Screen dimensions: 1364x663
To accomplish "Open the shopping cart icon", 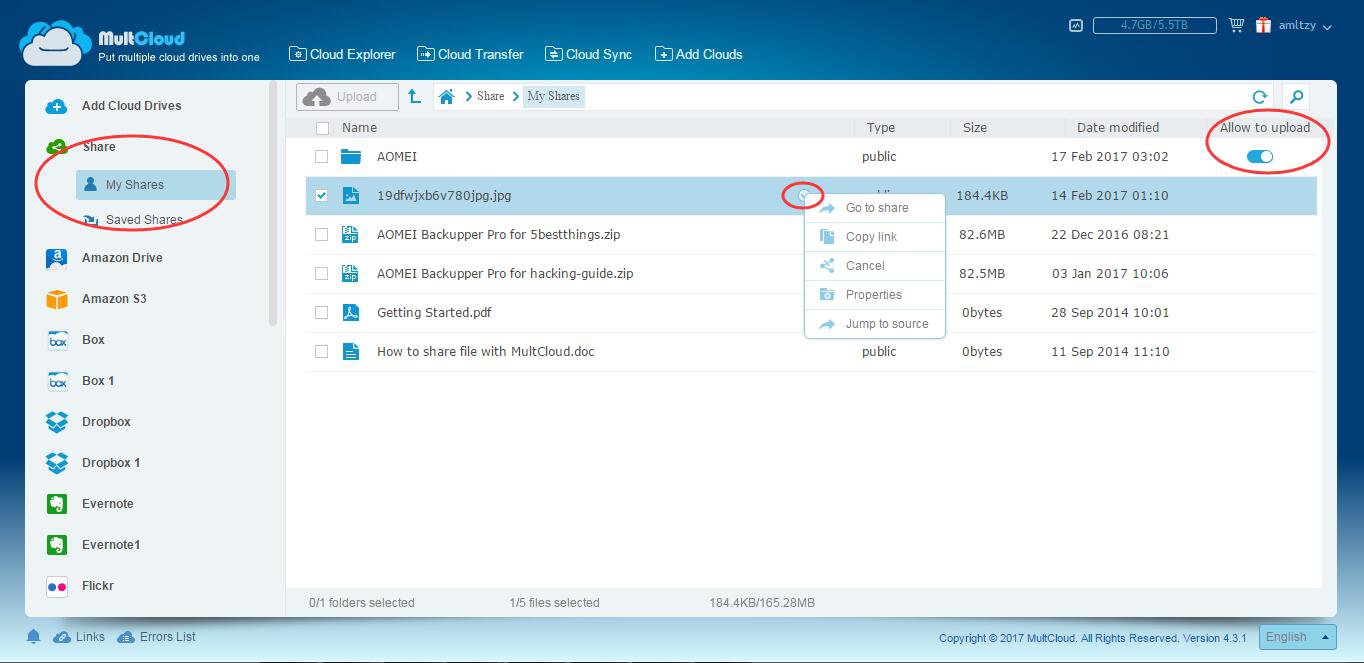I will 1237,25.
